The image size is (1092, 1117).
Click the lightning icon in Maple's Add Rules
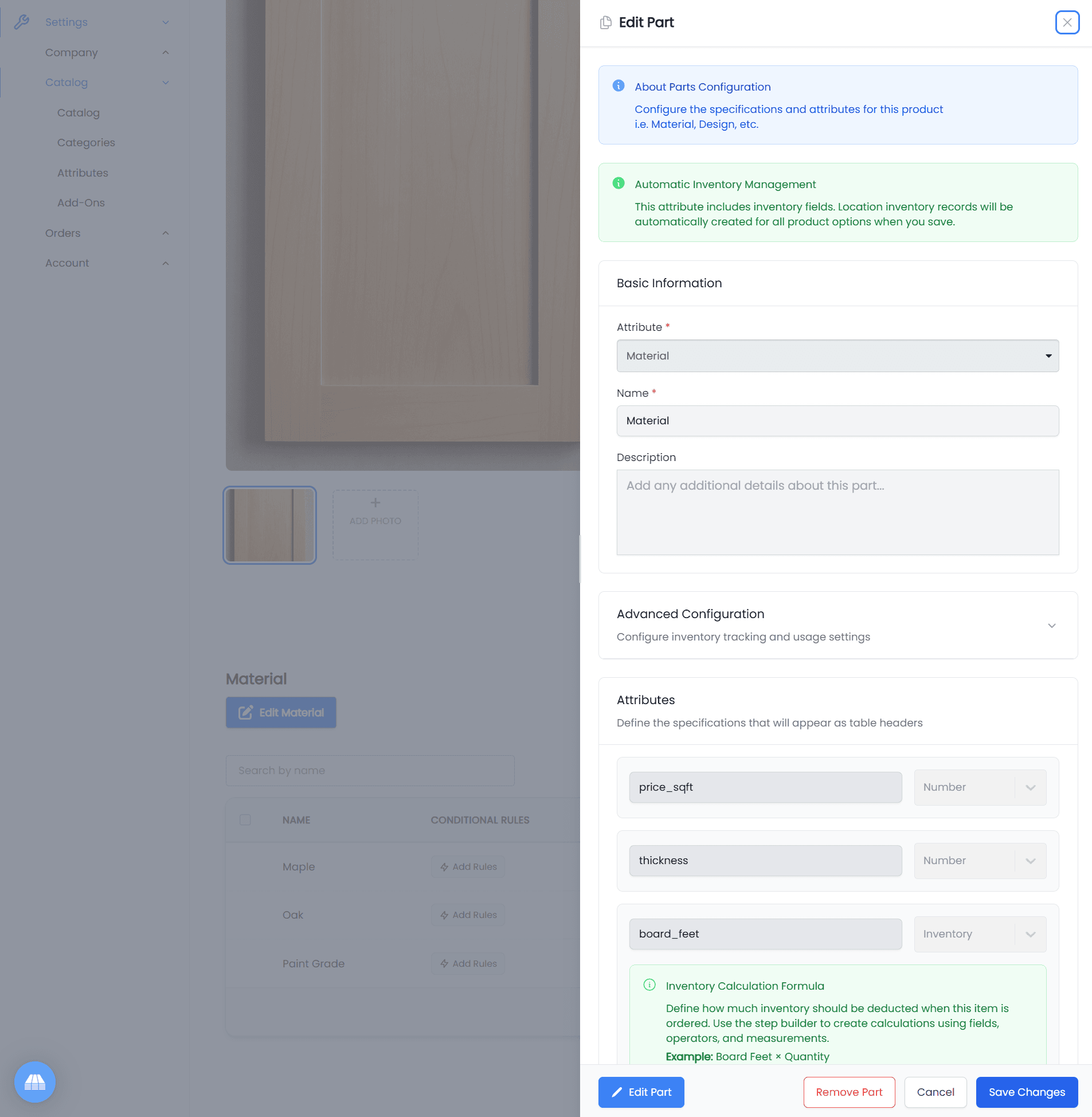(x=444, y=867)
